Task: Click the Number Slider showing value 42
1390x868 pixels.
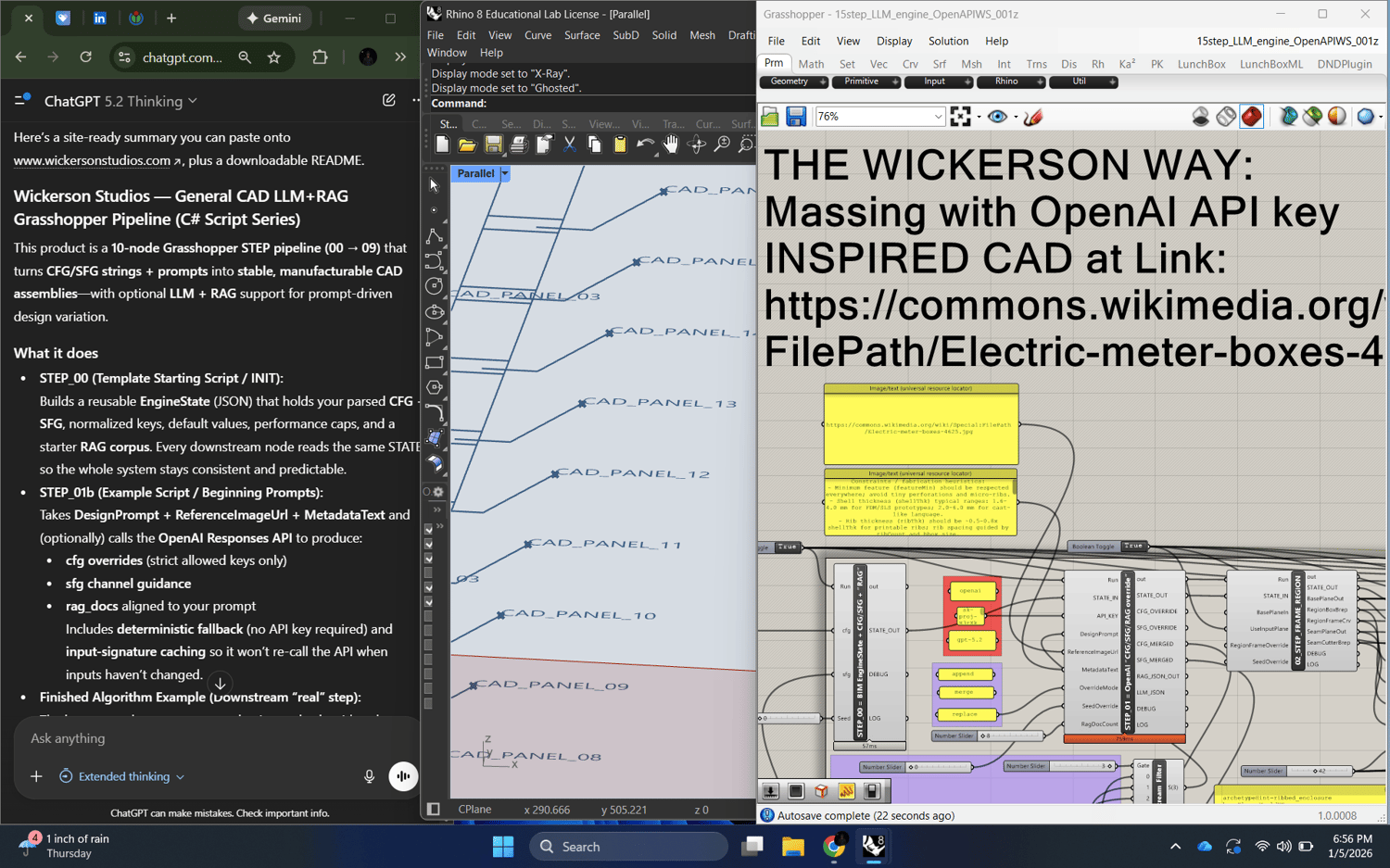Action: click(1297, 771)
